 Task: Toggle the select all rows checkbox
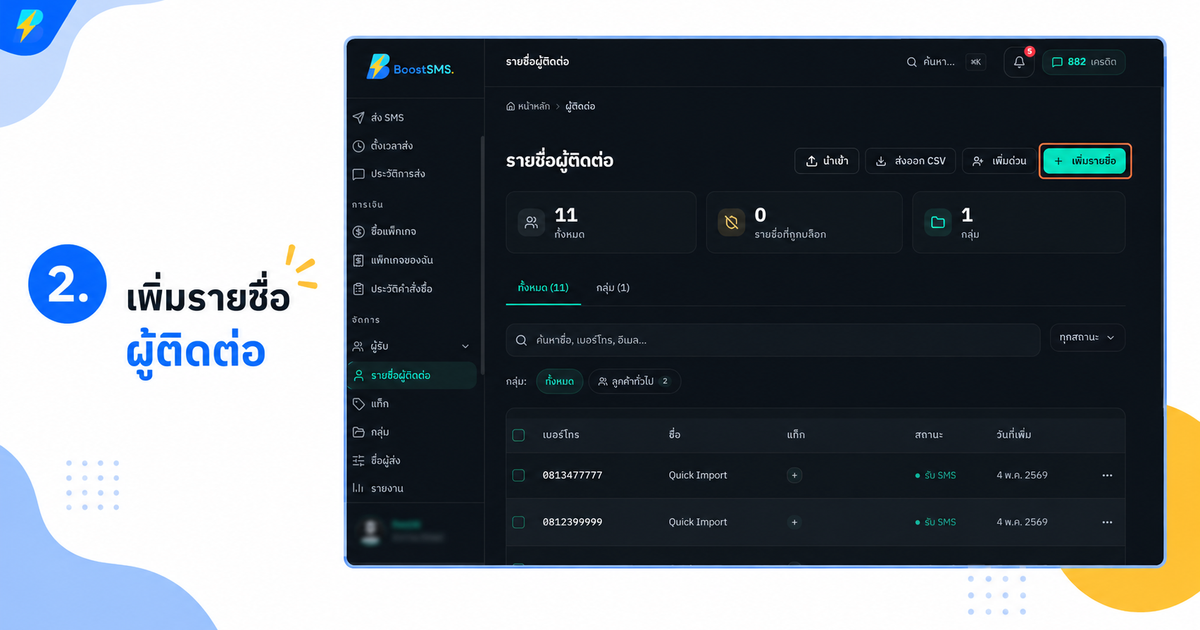[518, 435]
